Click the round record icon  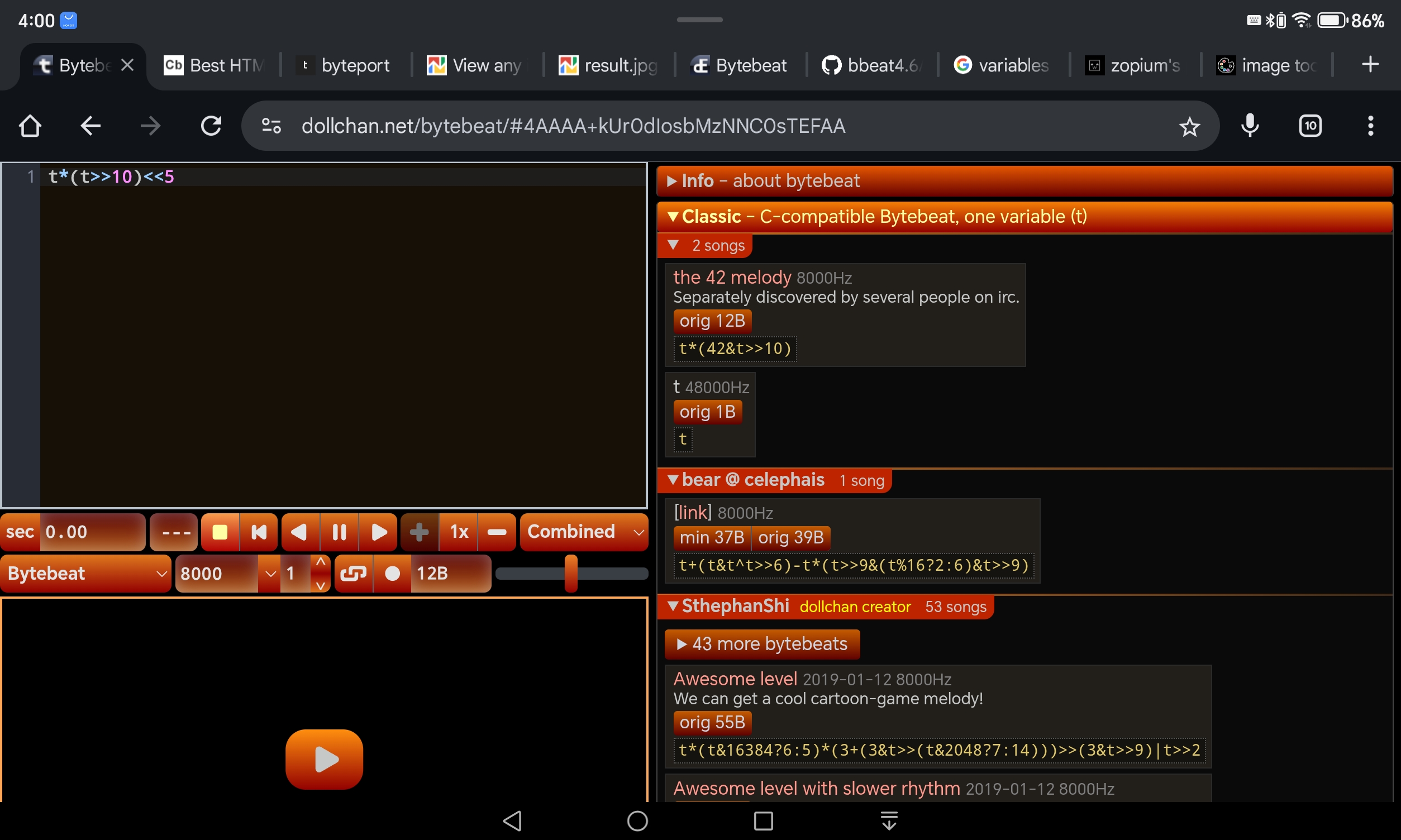point(392,574)
